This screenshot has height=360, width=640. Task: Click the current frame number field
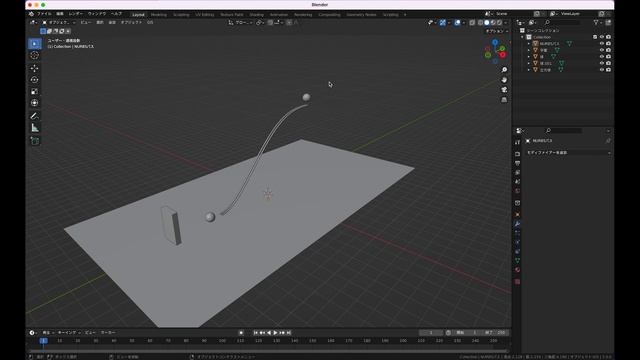[431, 333]
